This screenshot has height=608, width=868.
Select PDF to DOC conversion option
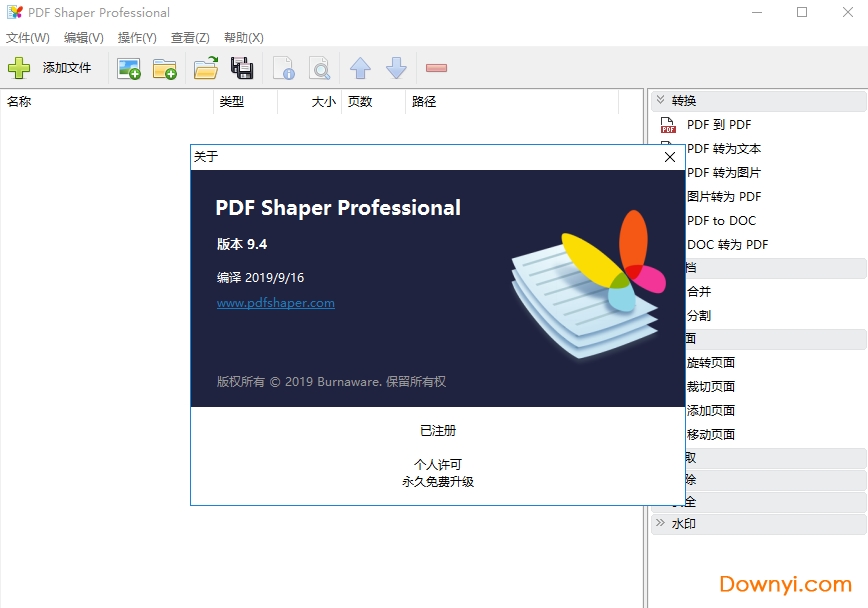point(721,221)
